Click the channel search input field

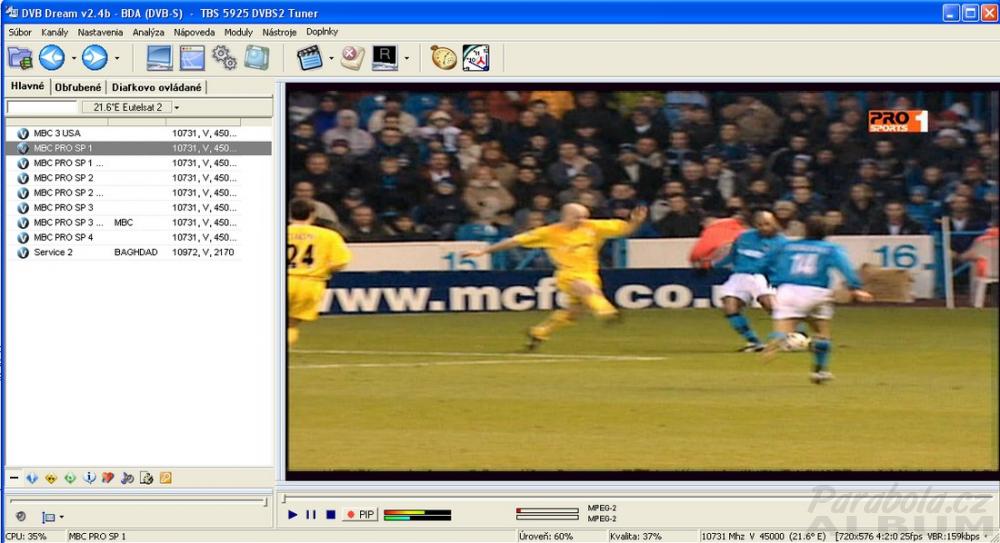click(42, 107)
